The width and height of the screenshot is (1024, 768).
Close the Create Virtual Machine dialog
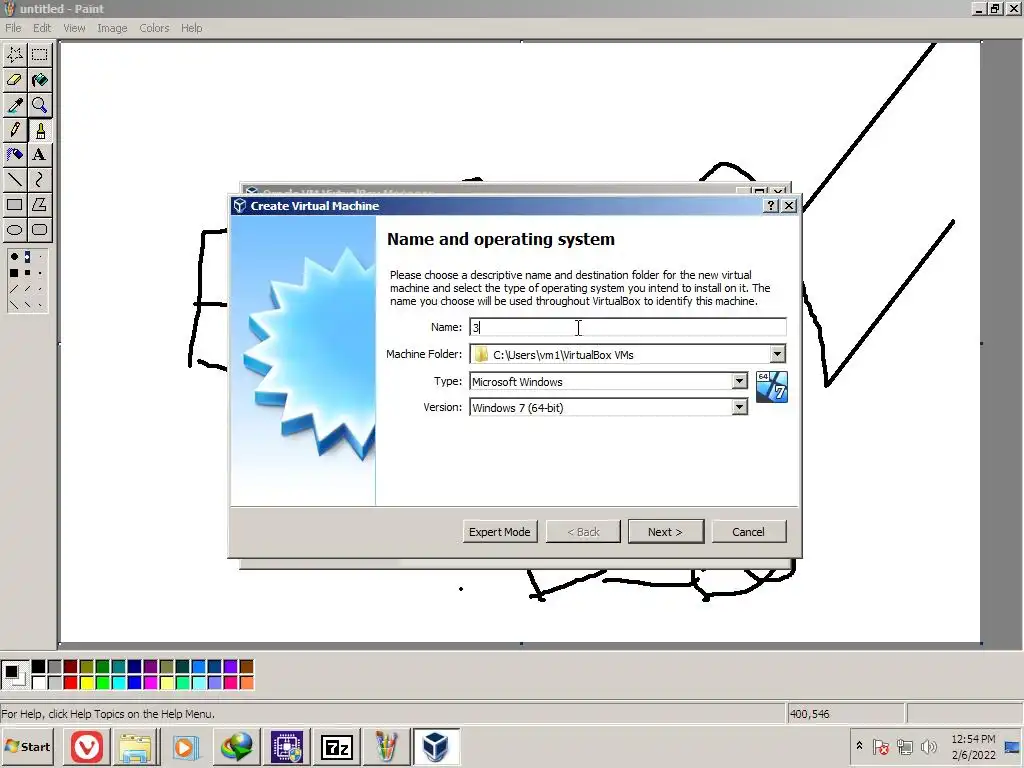pyautogui.click(x=789, y=206)
